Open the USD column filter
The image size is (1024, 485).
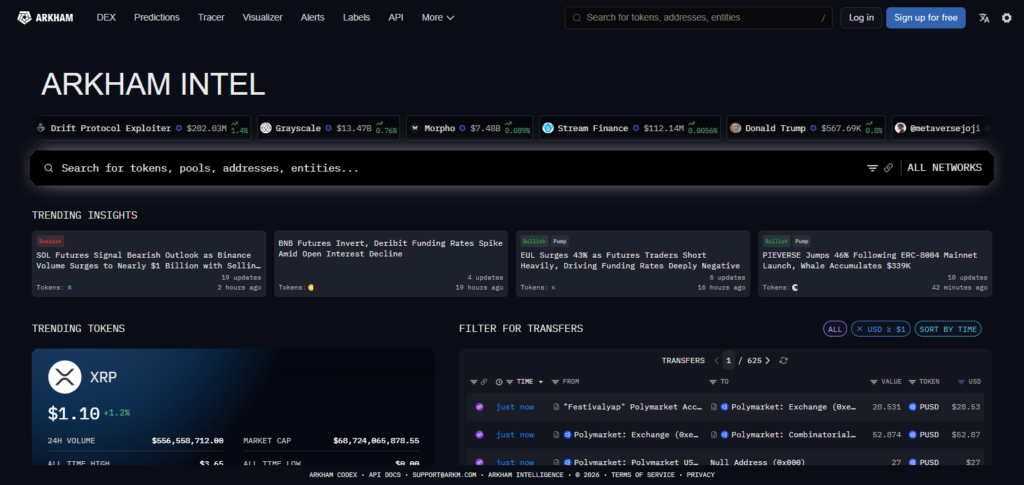[961, 381]
